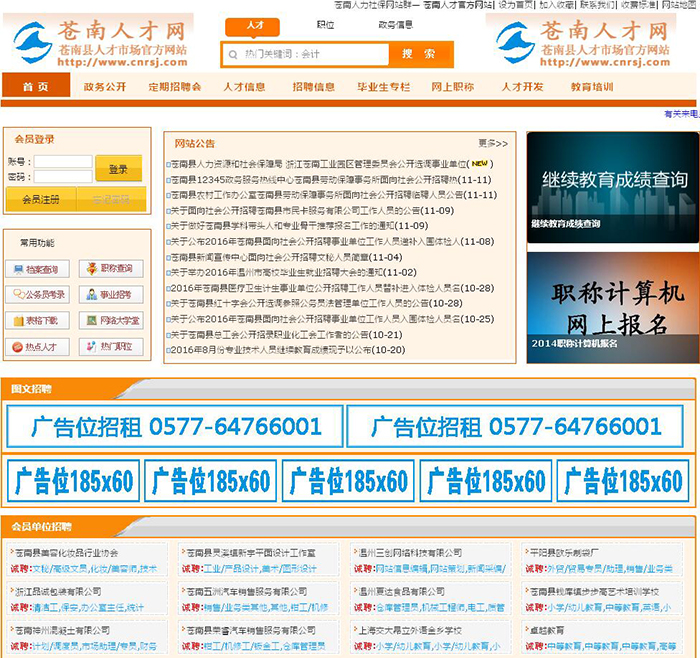Open 苍南县美容化妆品行业协会 listing

67,553
